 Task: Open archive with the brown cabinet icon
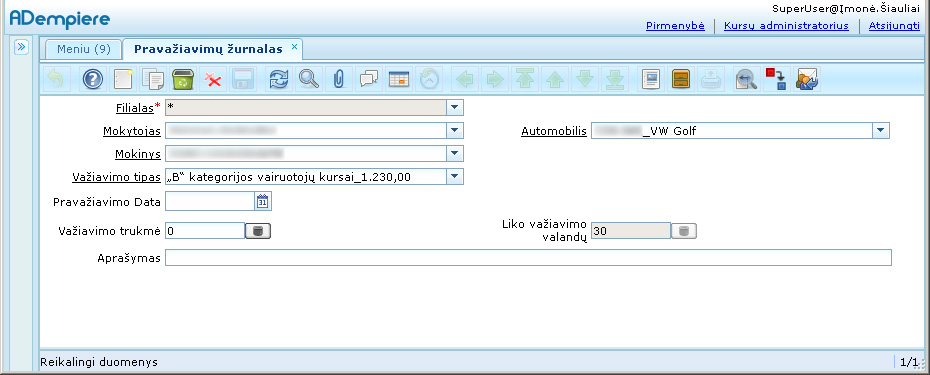(x=680, y=79)
